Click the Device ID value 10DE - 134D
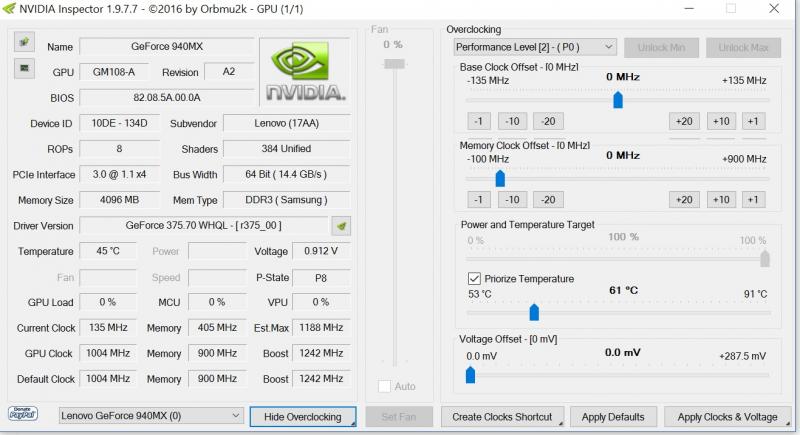This screenshot has height=435, width=800. [119, 123]
